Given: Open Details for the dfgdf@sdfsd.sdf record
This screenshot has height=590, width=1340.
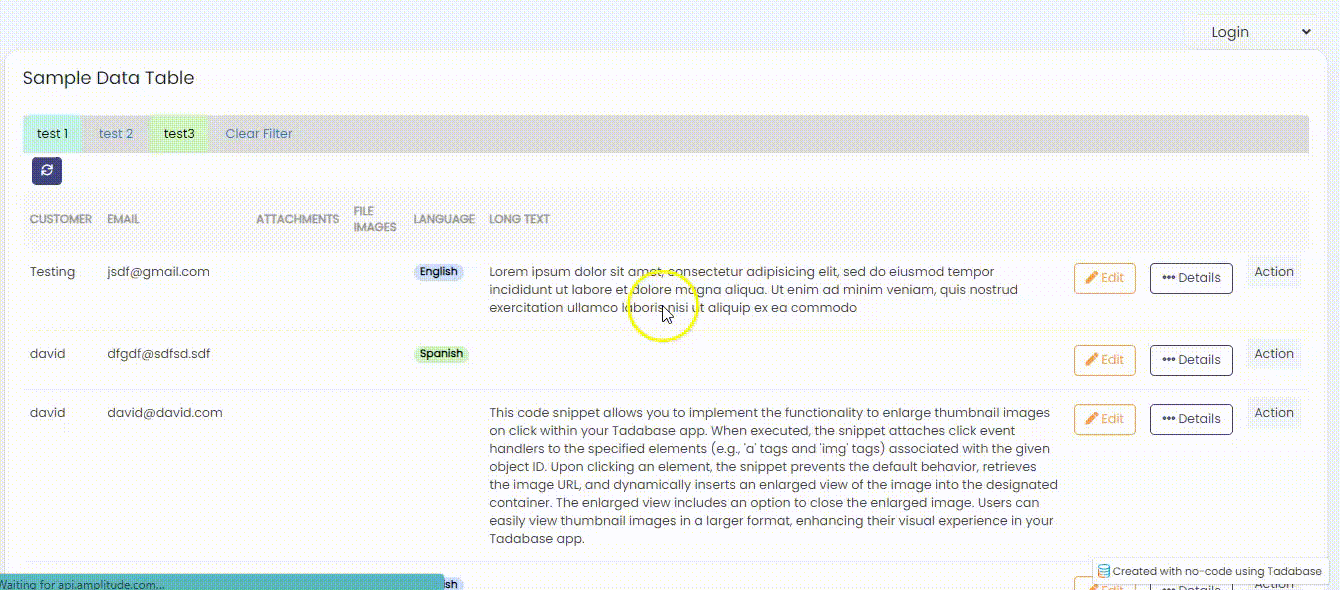Looking at the screenshot, I should [x=1190, y=360].
